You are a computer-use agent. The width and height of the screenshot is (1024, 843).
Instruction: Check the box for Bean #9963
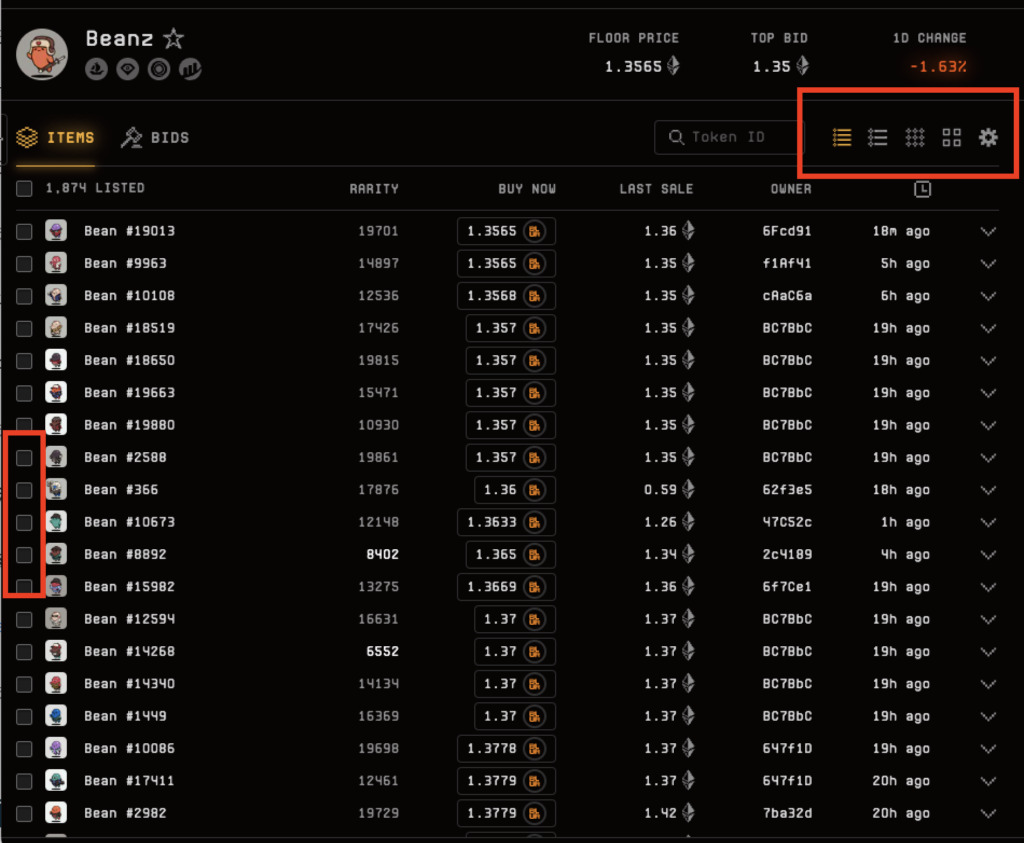[x=24, y=264]
